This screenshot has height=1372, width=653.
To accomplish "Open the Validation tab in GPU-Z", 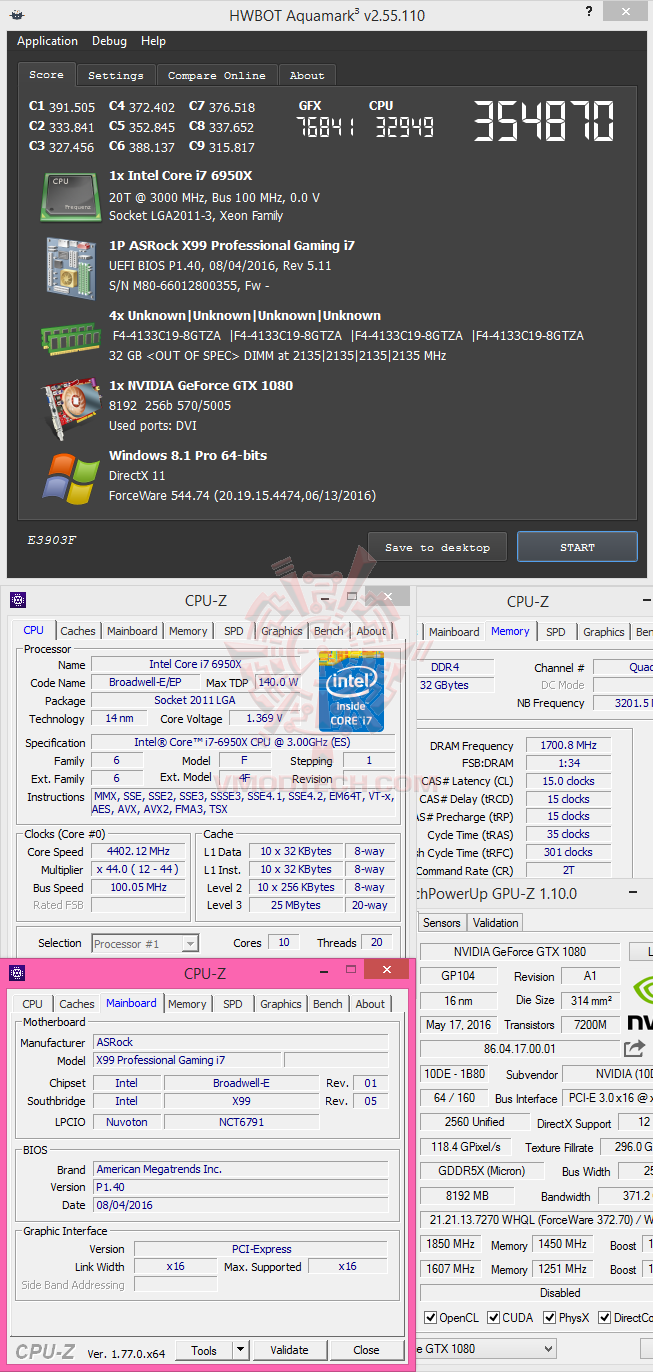I will point(496,923).
